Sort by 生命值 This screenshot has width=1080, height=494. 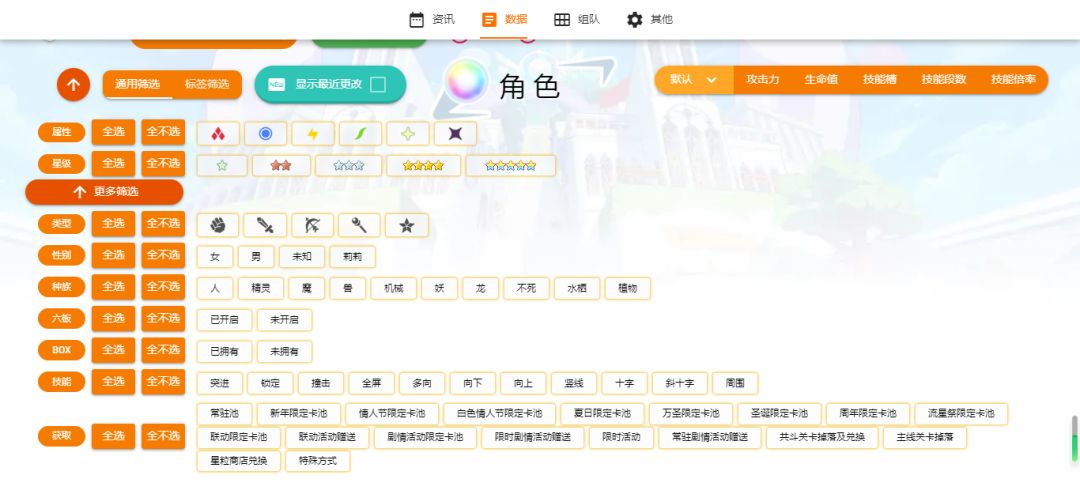[x=821, y=79]
